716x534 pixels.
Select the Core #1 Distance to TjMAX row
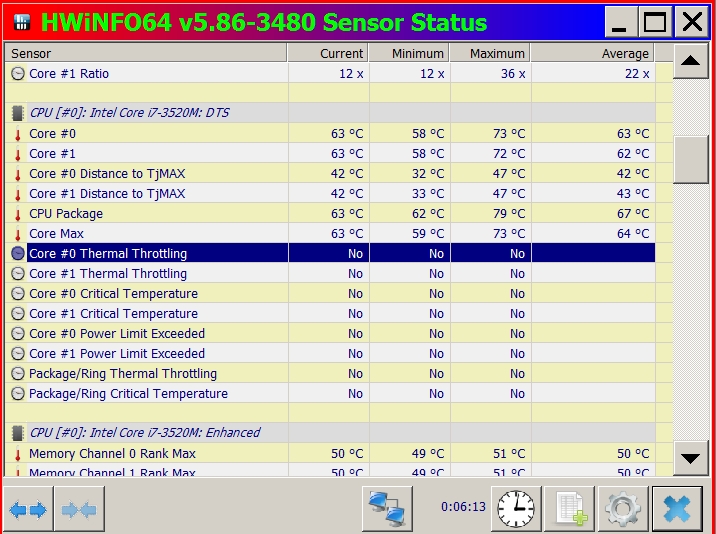tap(330, 194)
